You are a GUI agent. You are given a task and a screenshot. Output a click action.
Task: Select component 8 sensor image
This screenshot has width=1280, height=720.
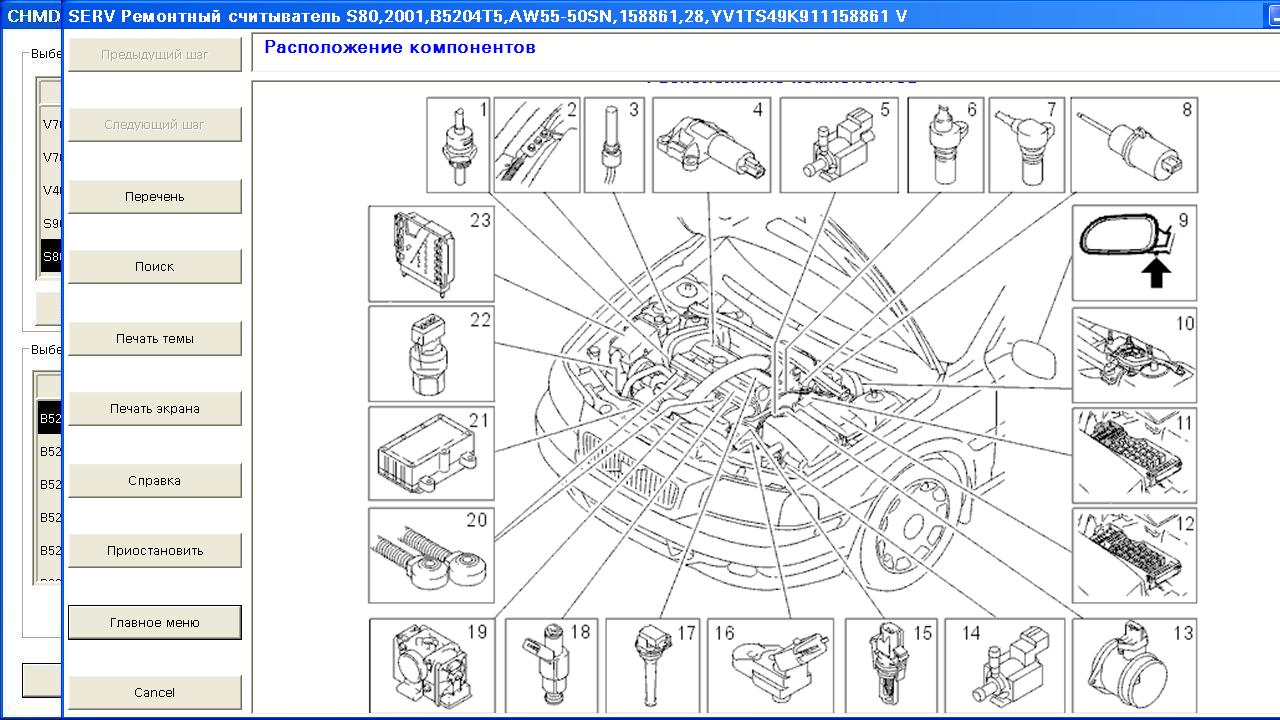(x=1134, y=145)
